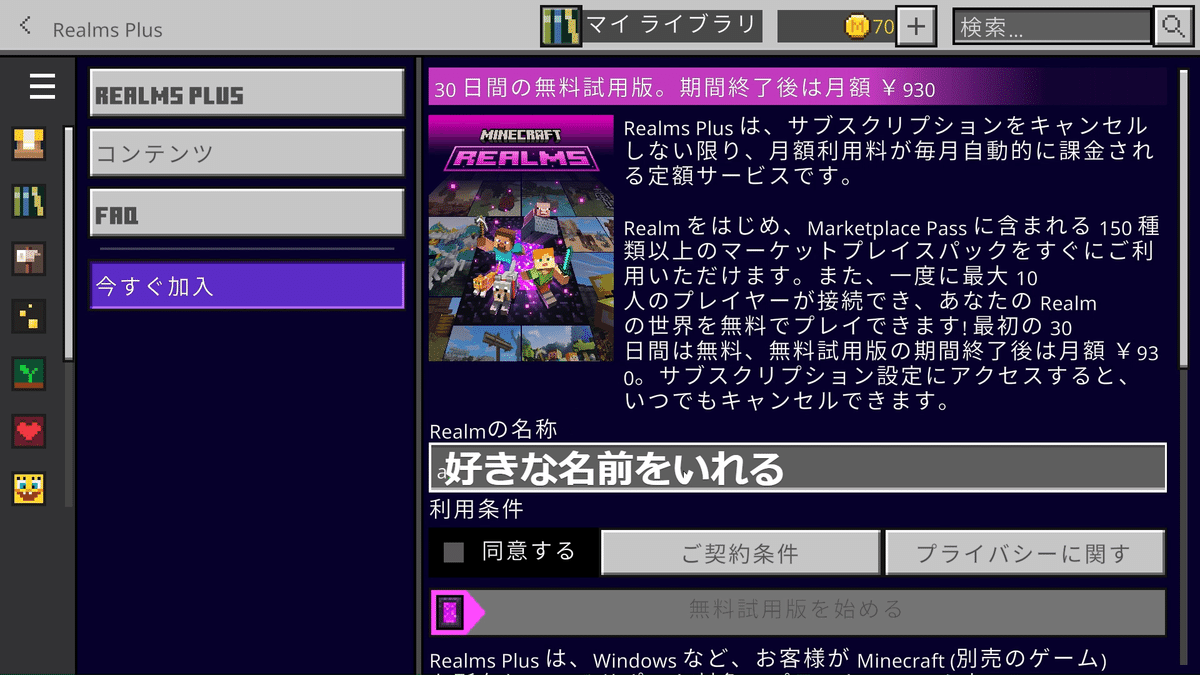The image size is (1200, 675).
Task: Add Minecoins with the plus button
Action: pyautogui.click(x=916, y=26)
